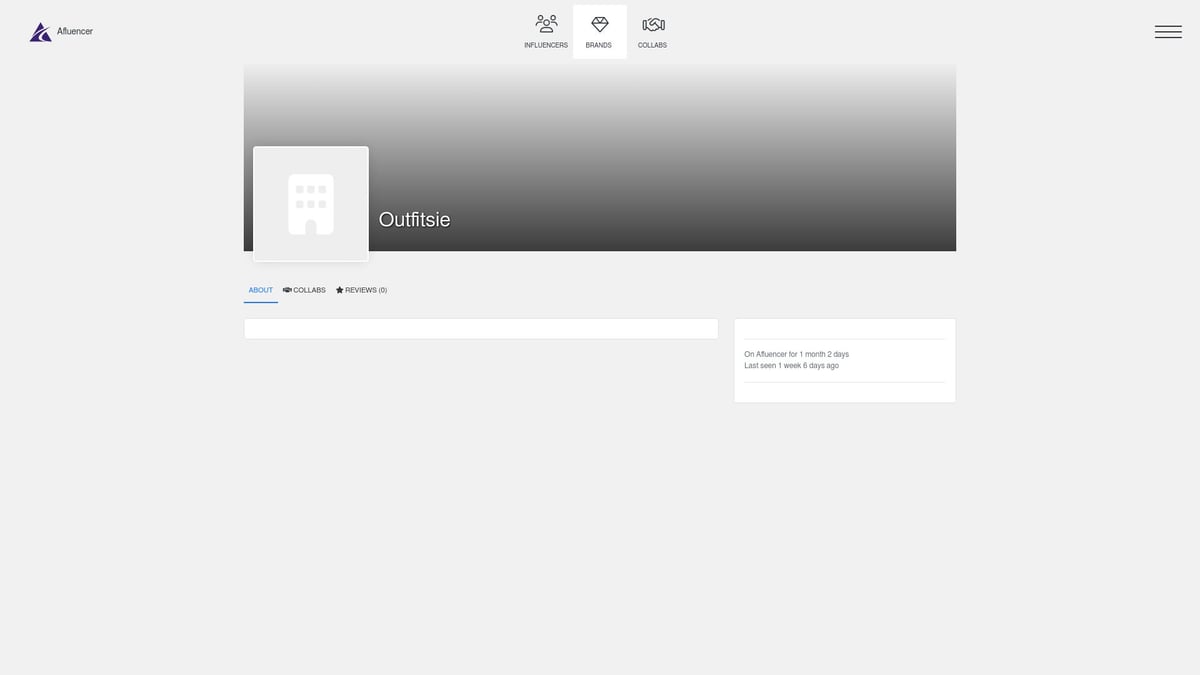The width and height of the screenshot is (1200, 675).
Task: Click the "Last seen 1 week 6 days ago" text
Action: point(791,366)
